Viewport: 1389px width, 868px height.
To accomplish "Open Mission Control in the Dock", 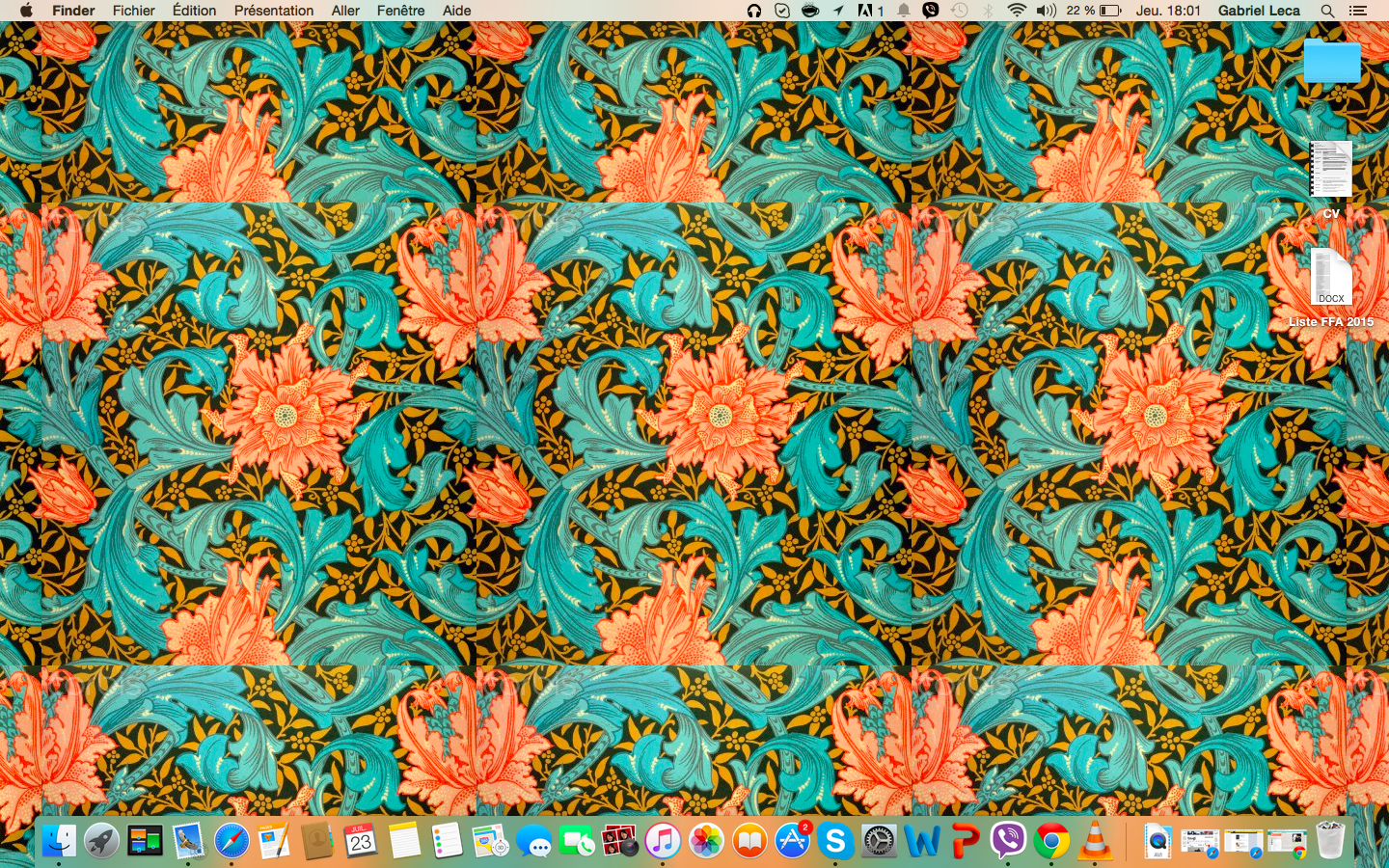I will pos(145,841).
